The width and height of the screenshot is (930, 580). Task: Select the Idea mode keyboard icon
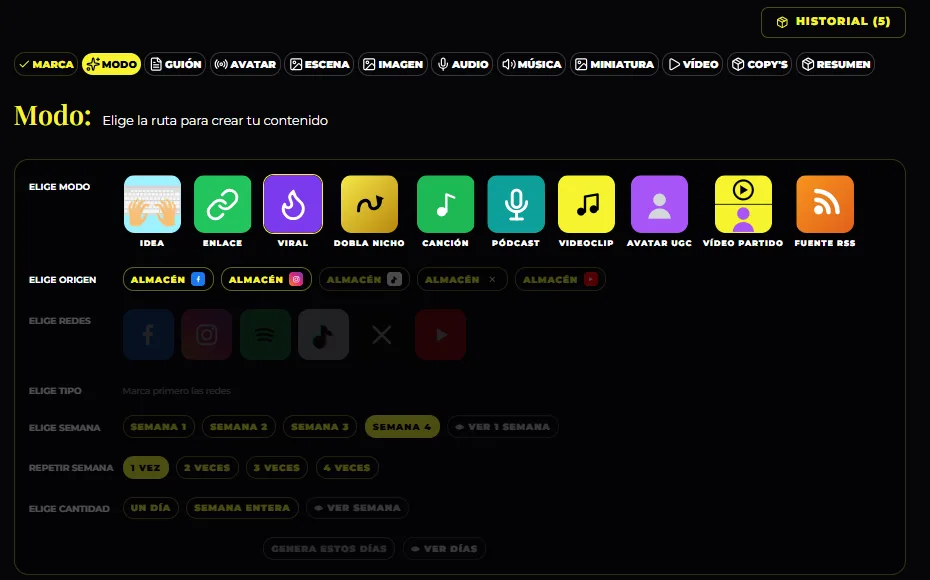coord(152,204)
